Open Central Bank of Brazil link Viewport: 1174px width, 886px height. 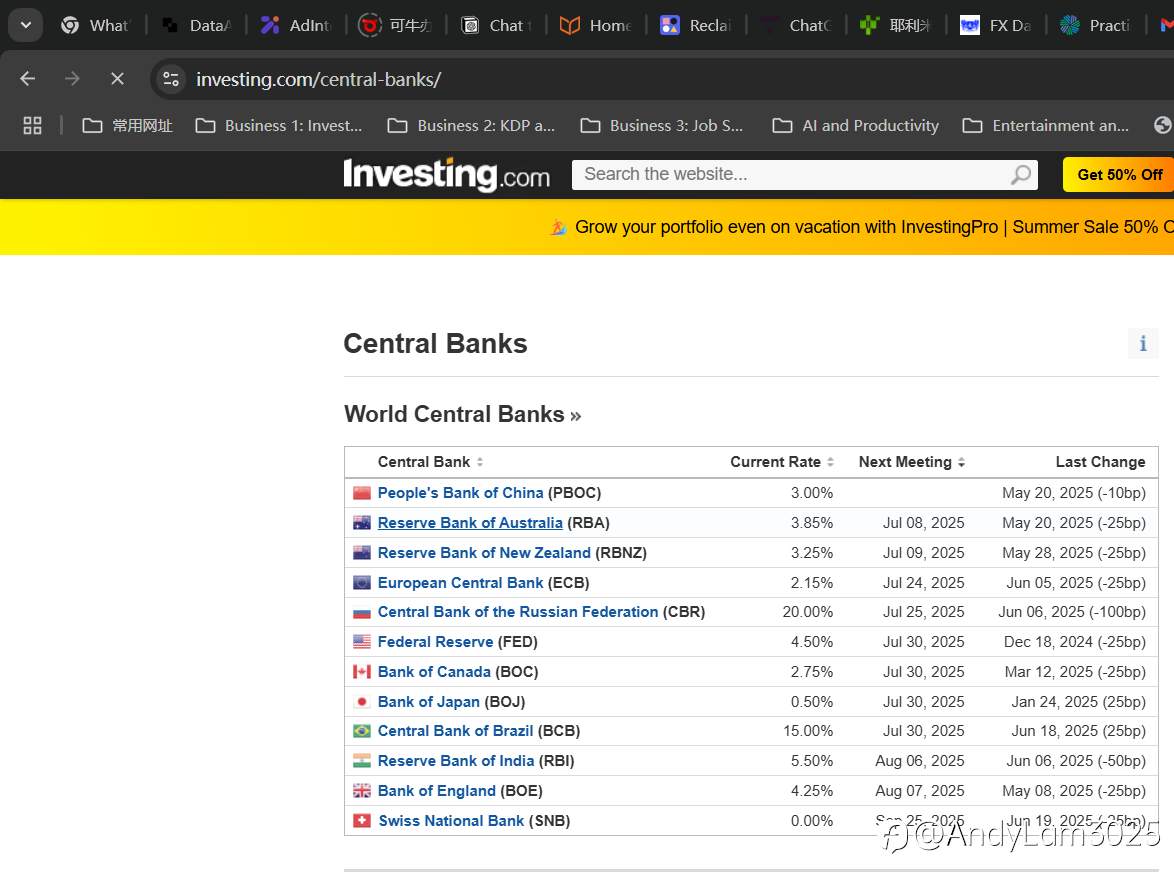(x=455, y=731)
